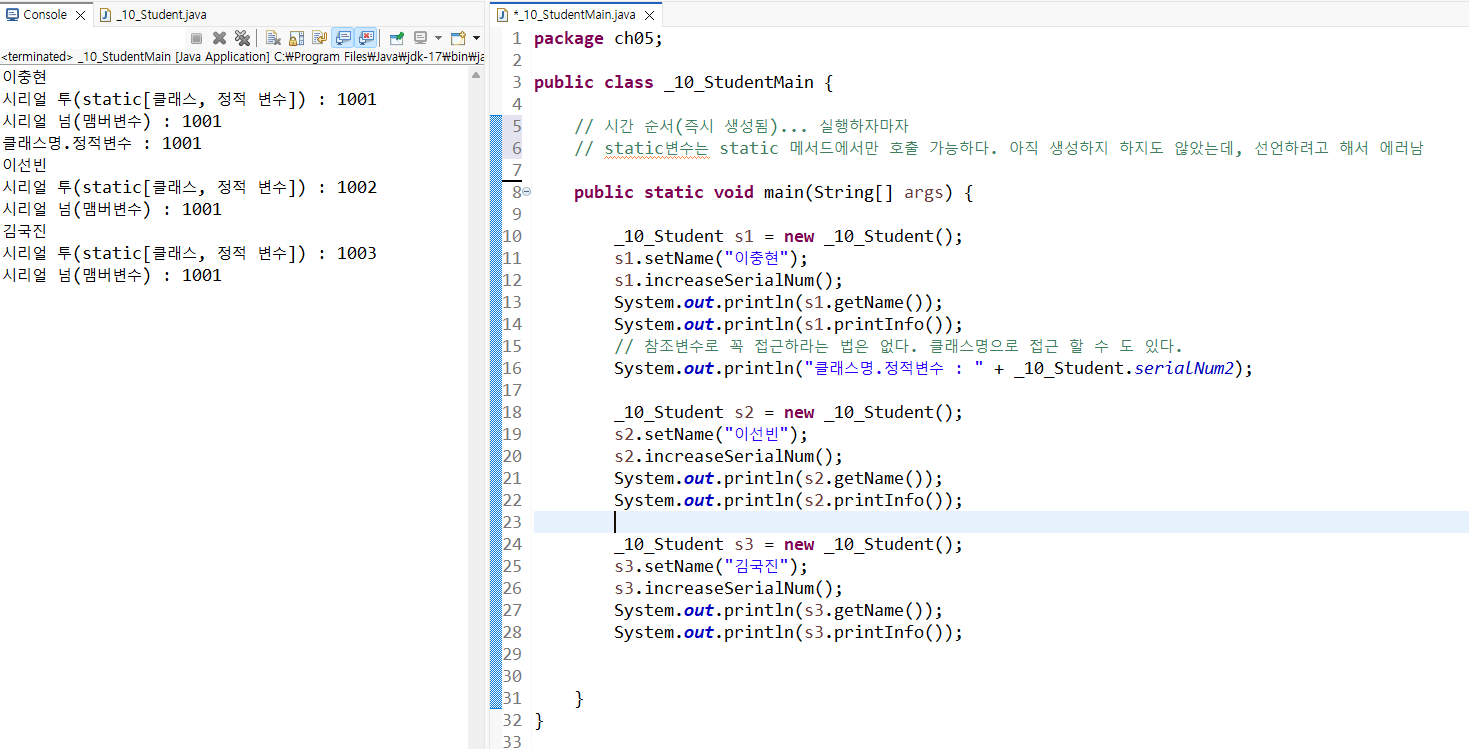Click line number 31 in the editor gutter

click(x=512, y=698)
